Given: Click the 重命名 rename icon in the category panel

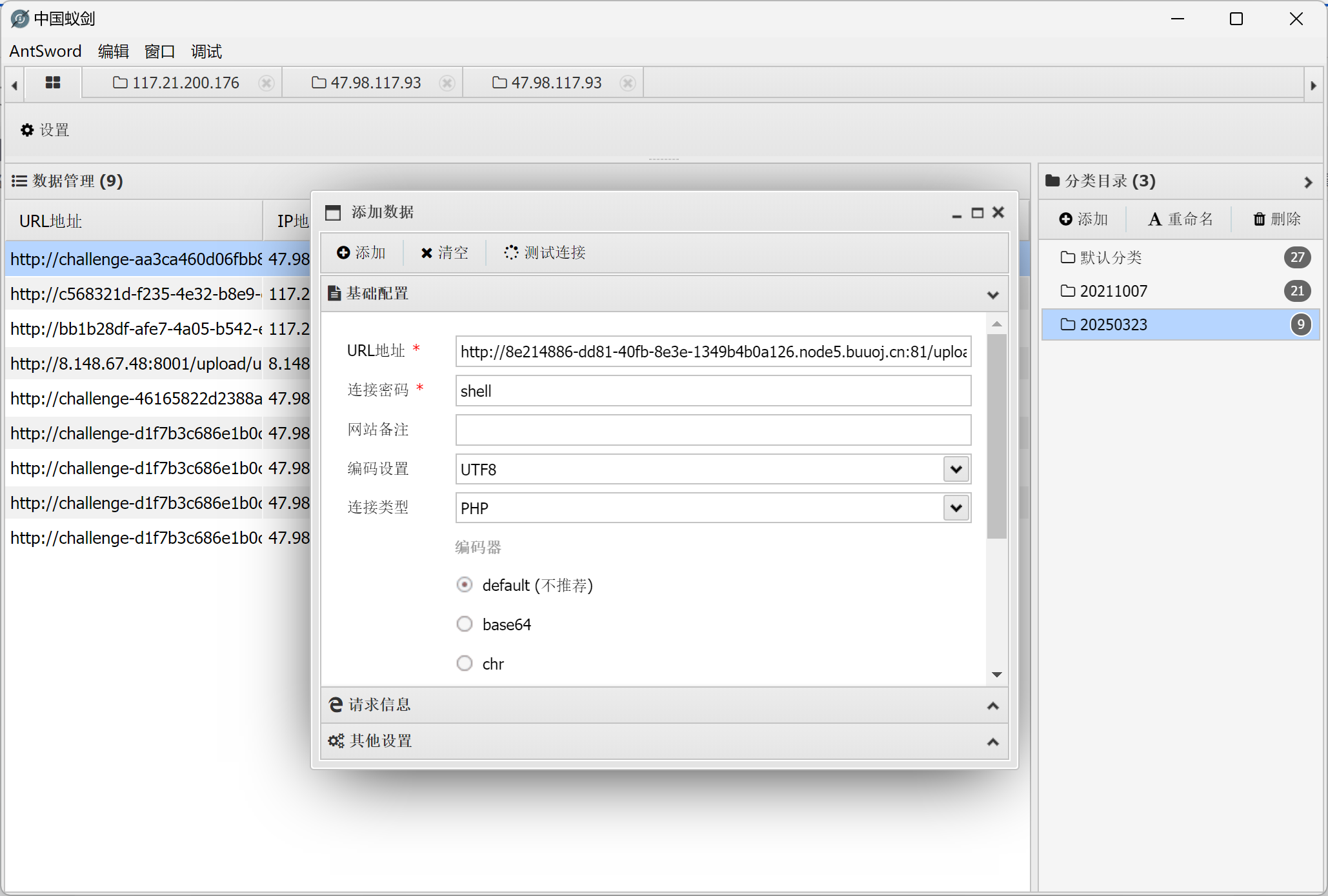Looking at the screenshot, I should [x=1156, y=219].
